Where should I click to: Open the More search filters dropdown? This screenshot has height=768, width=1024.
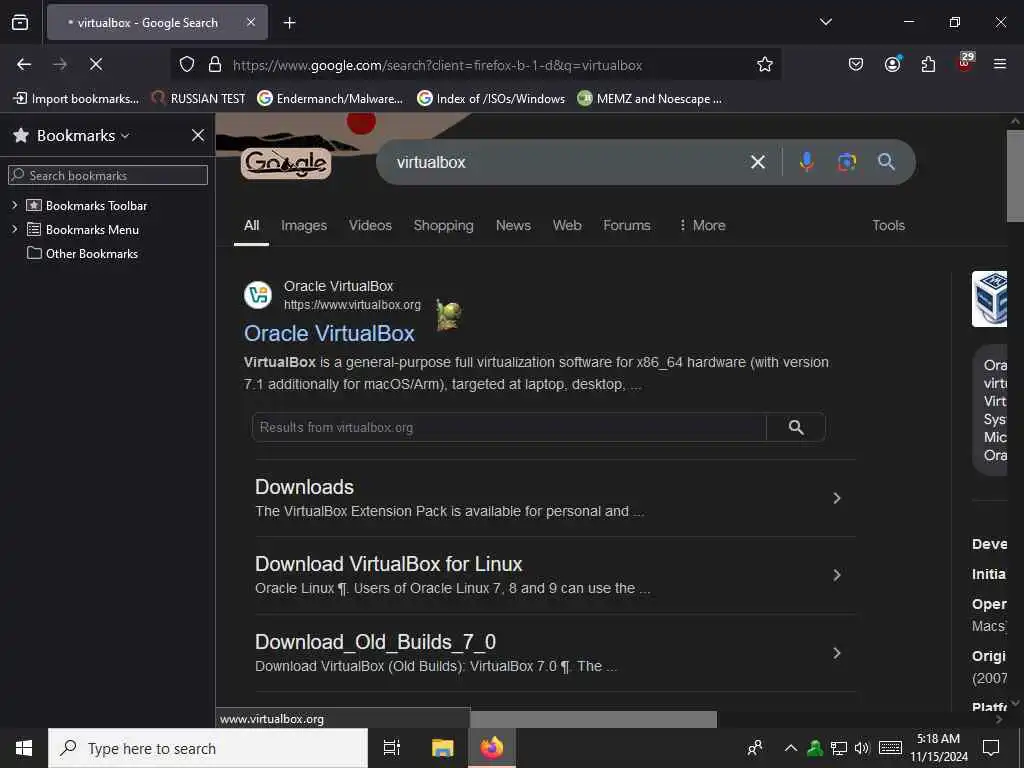pyautogui.click(x=702, y=225)
